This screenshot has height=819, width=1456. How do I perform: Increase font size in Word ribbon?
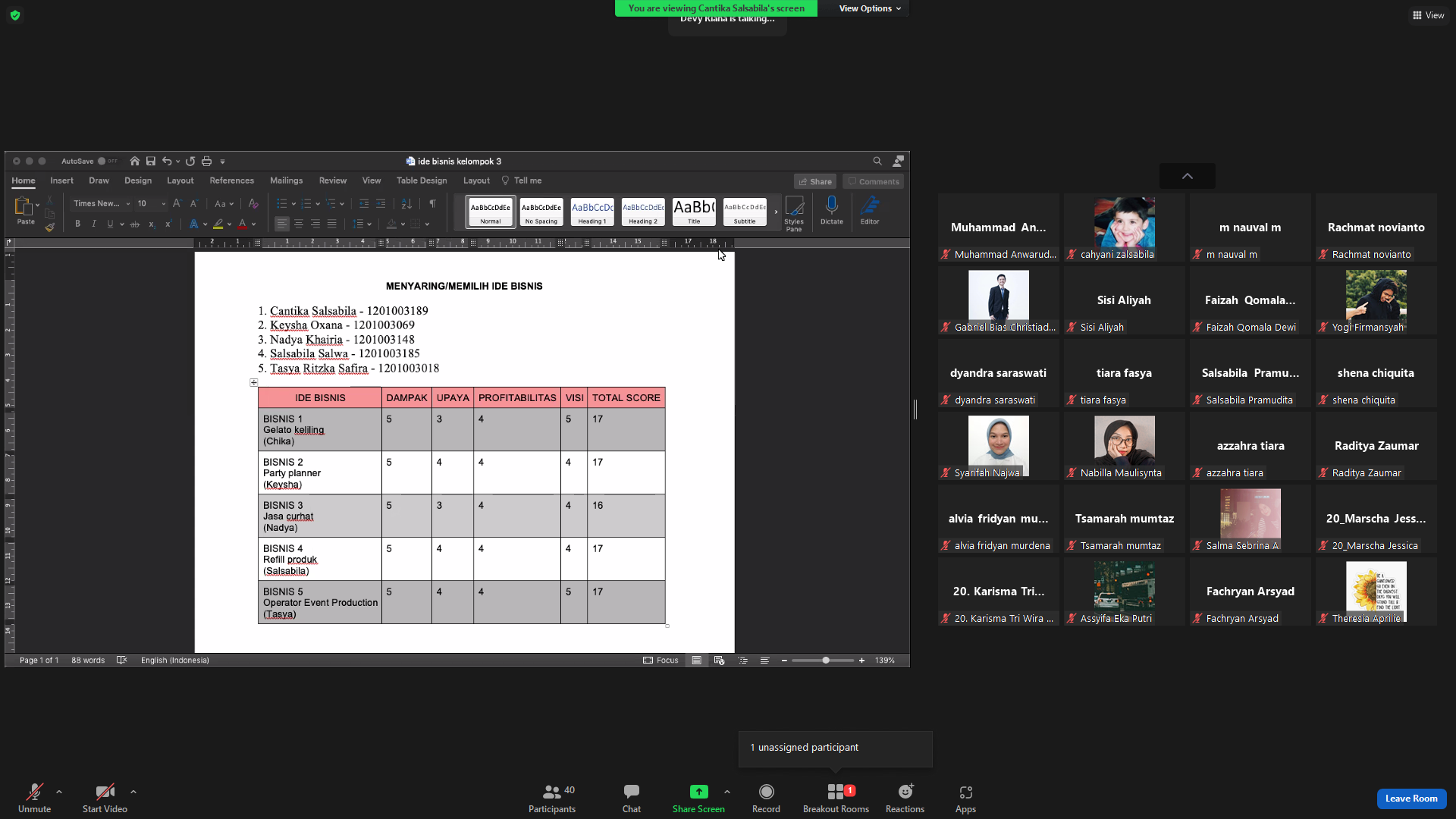tap(177, 203)
